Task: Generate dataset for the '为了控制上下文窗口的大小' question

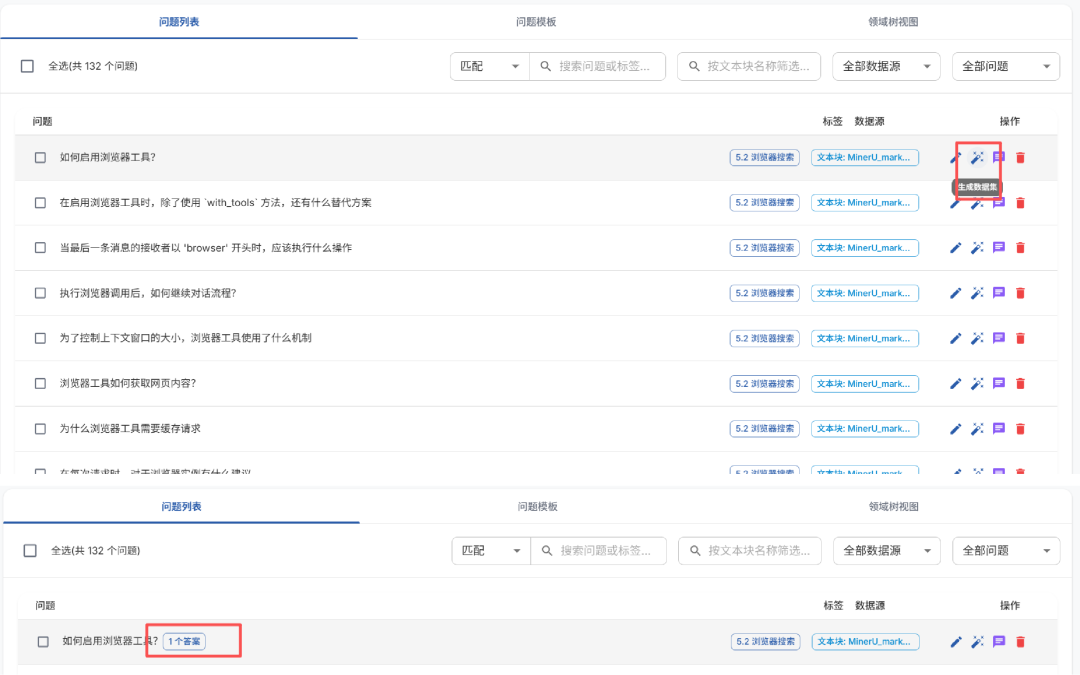Action: tap(977, 338)
